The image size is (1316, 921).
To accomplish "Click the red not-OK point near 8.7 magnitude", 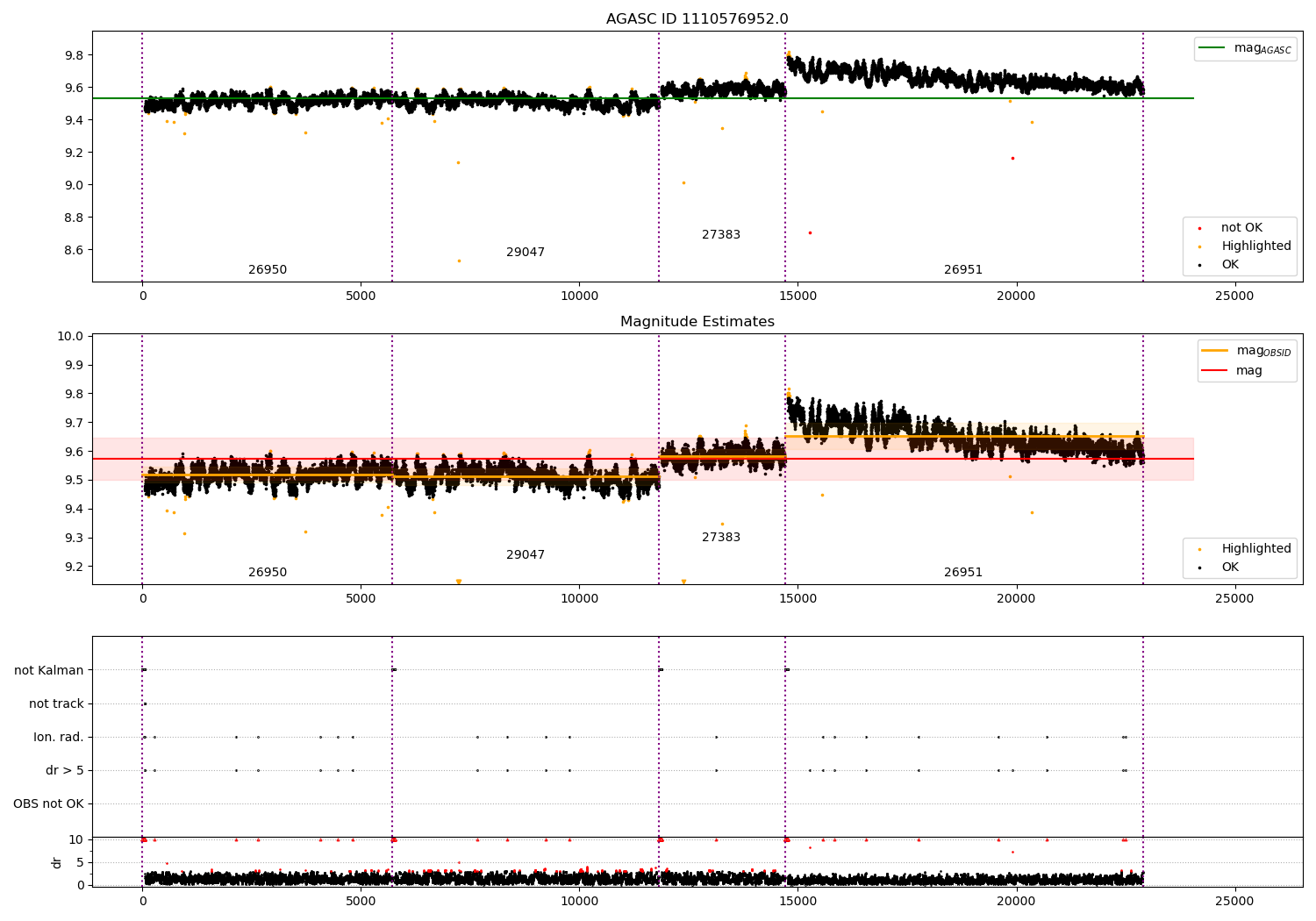I will point(810,232).
